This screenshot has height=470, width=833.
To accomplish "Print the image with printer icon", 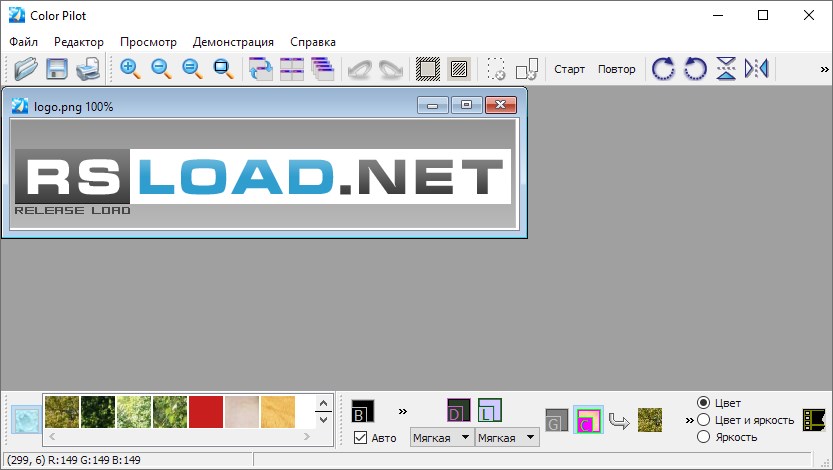I will click(88, 69).
